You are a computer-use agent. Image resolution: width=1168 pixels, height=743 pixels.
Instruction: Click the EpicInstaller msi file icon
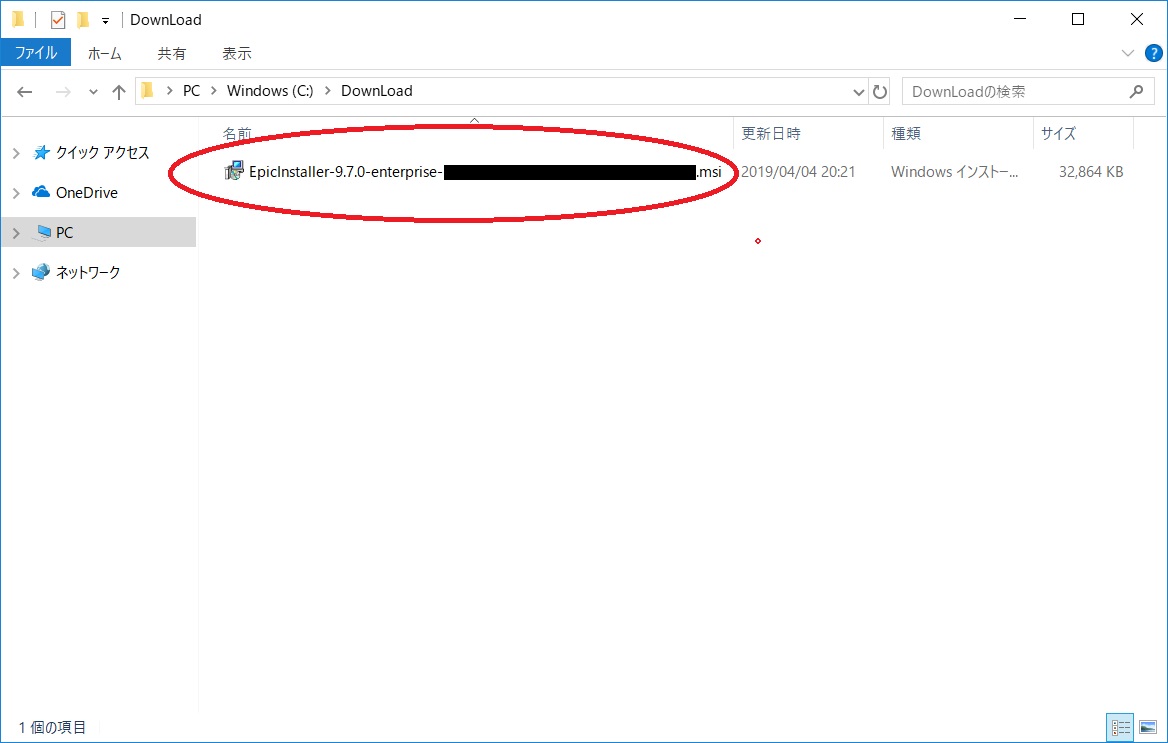click(234, 171)
